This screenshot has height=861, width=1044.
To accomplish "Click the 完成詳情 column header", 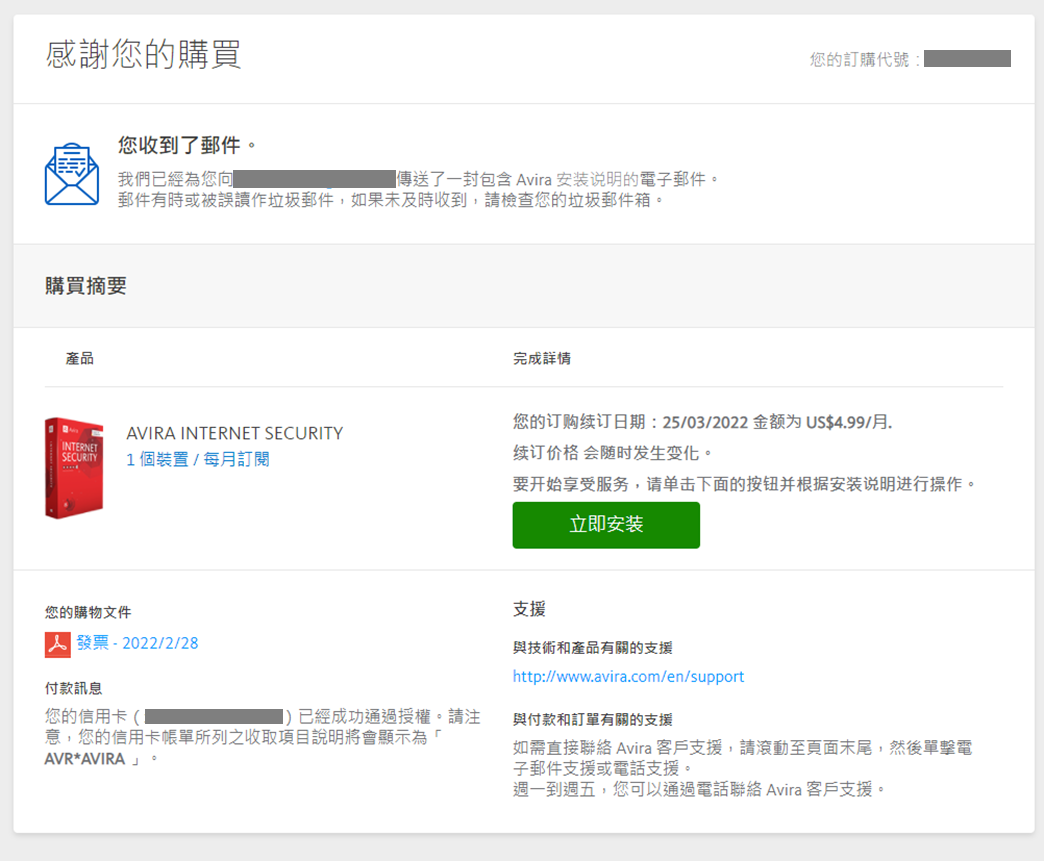I will click(x=541, y=358).
